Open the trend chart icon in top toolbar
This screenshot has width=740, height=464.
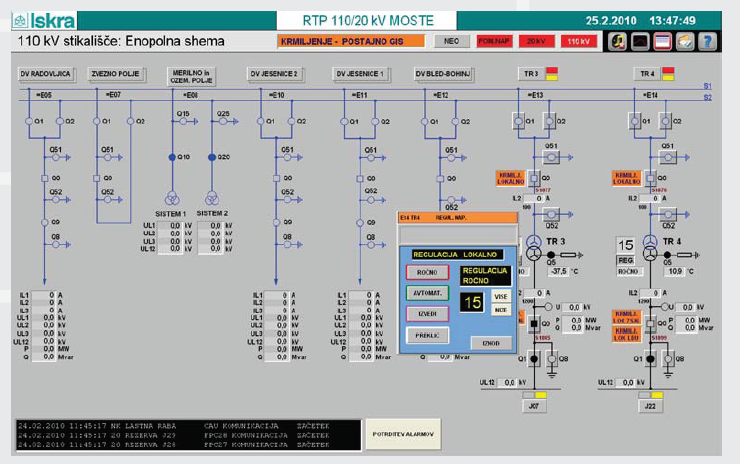pyautogui.click(x=640, y=42)
